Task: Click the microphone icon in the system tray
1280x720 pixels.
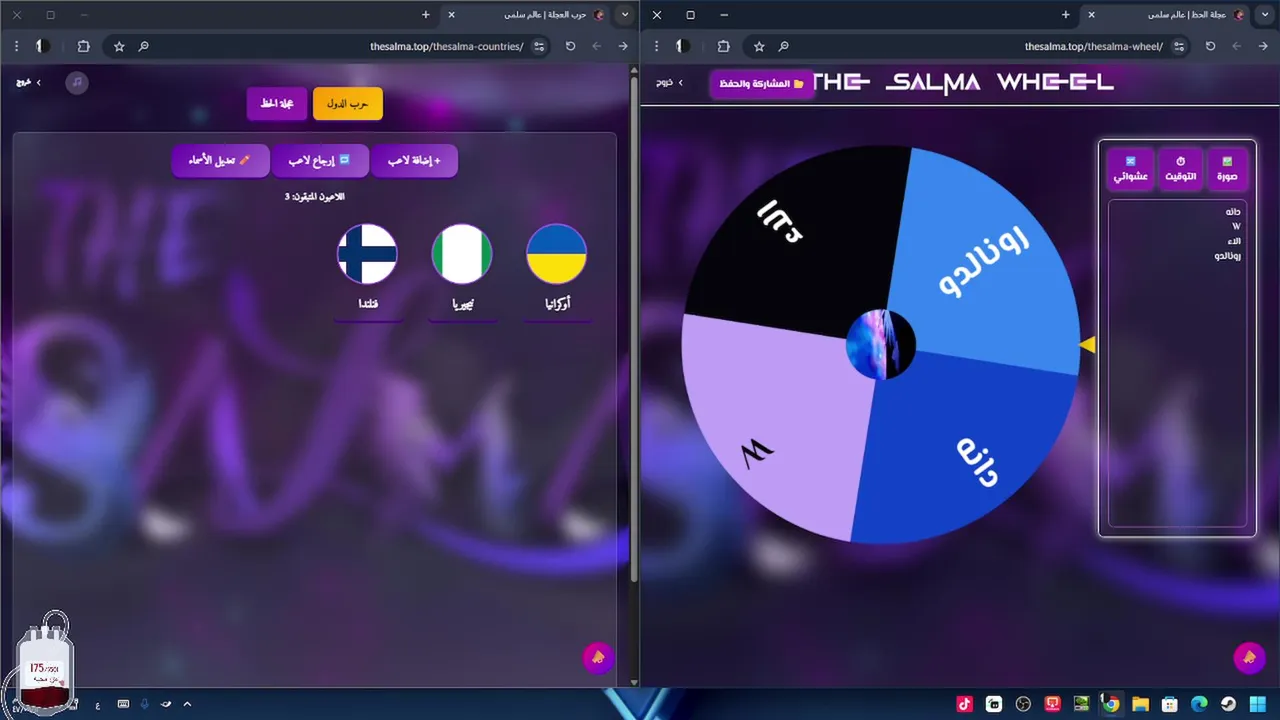Action: (x=144, y=704)
